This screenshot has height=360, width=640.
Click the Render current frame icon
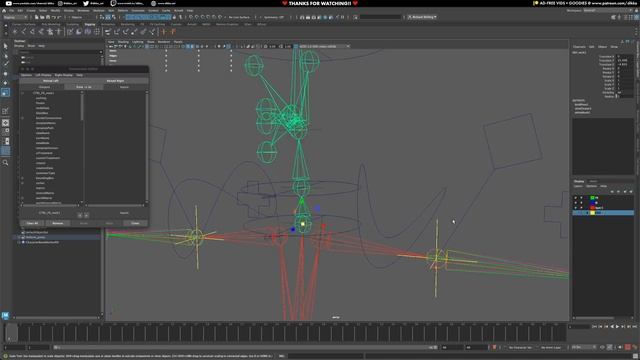point(308,17)
